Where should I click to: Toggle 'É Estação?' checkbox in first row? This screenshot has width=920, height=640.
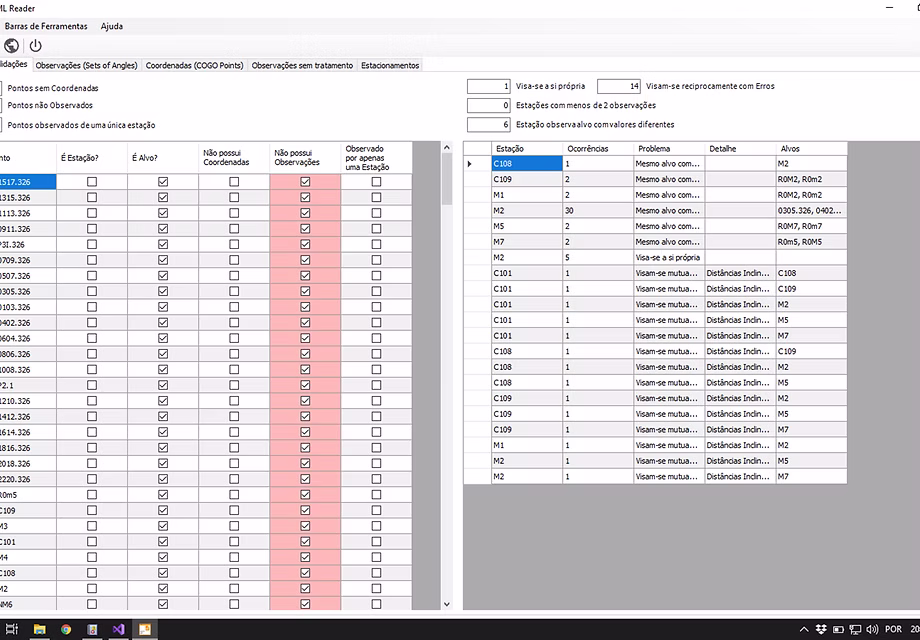coord(92,182)
